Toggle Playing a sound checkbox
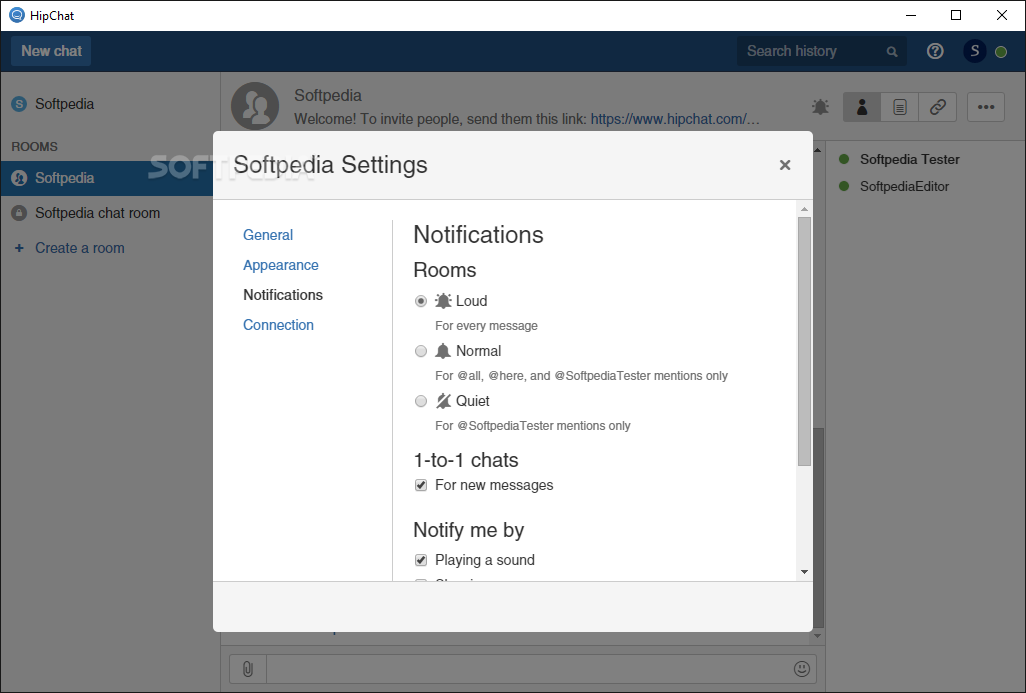 [x=421, y=560]
